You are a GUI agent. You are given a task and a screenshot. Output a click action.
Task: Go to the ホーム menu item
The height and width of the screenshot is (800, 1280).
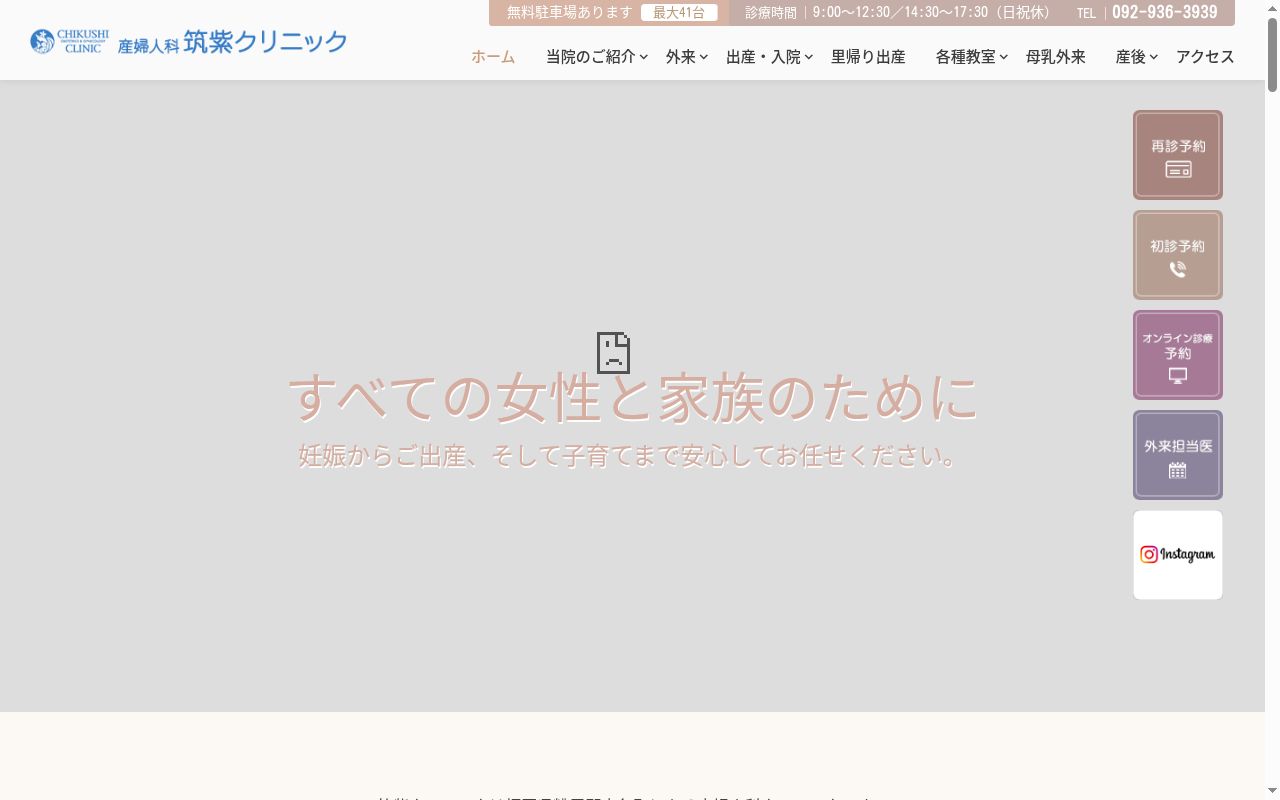(x=493, y=57)
